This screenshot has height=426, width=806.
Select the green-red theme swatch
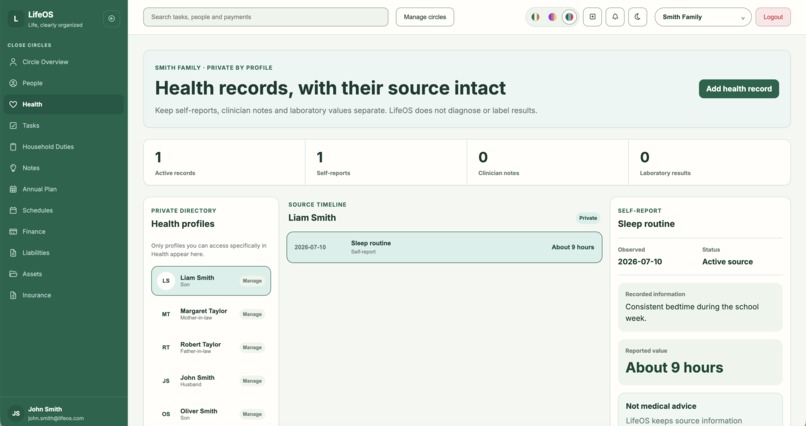pos(569,17)
